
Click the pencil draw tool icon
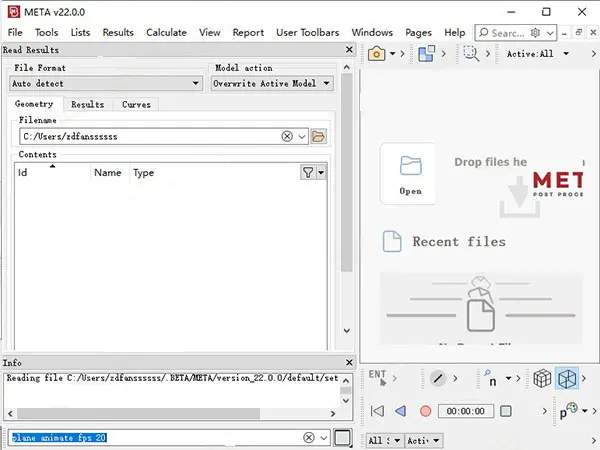(438, 378)
